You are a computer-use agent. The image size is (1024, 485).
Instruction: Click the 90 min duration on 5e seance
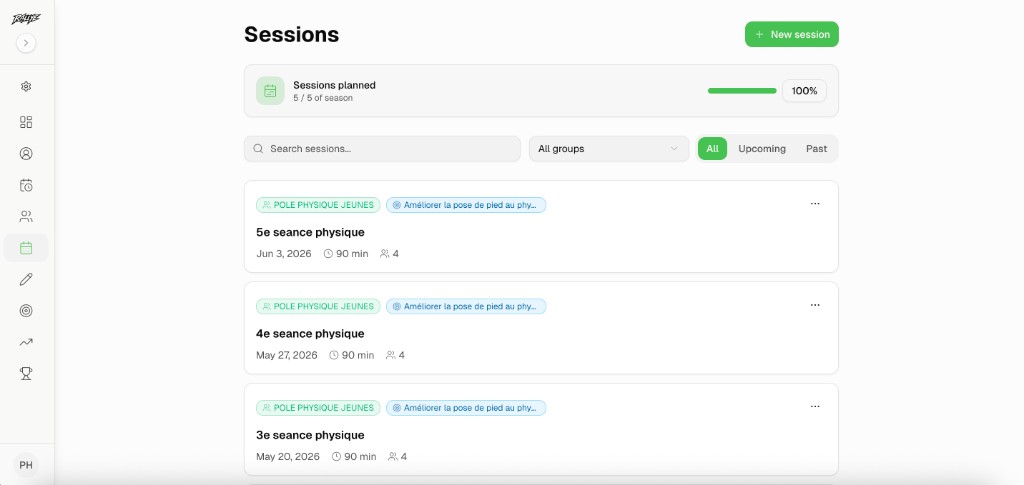(x=346, y=253)
